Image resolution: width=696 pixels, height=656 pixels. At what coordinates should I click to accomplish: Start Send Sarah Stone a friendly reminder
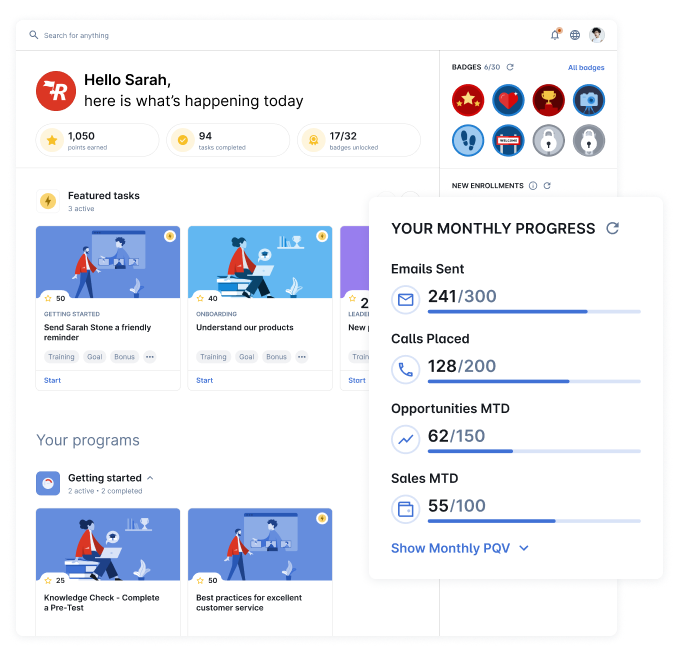pyautogui.click(x=52, y=380)
